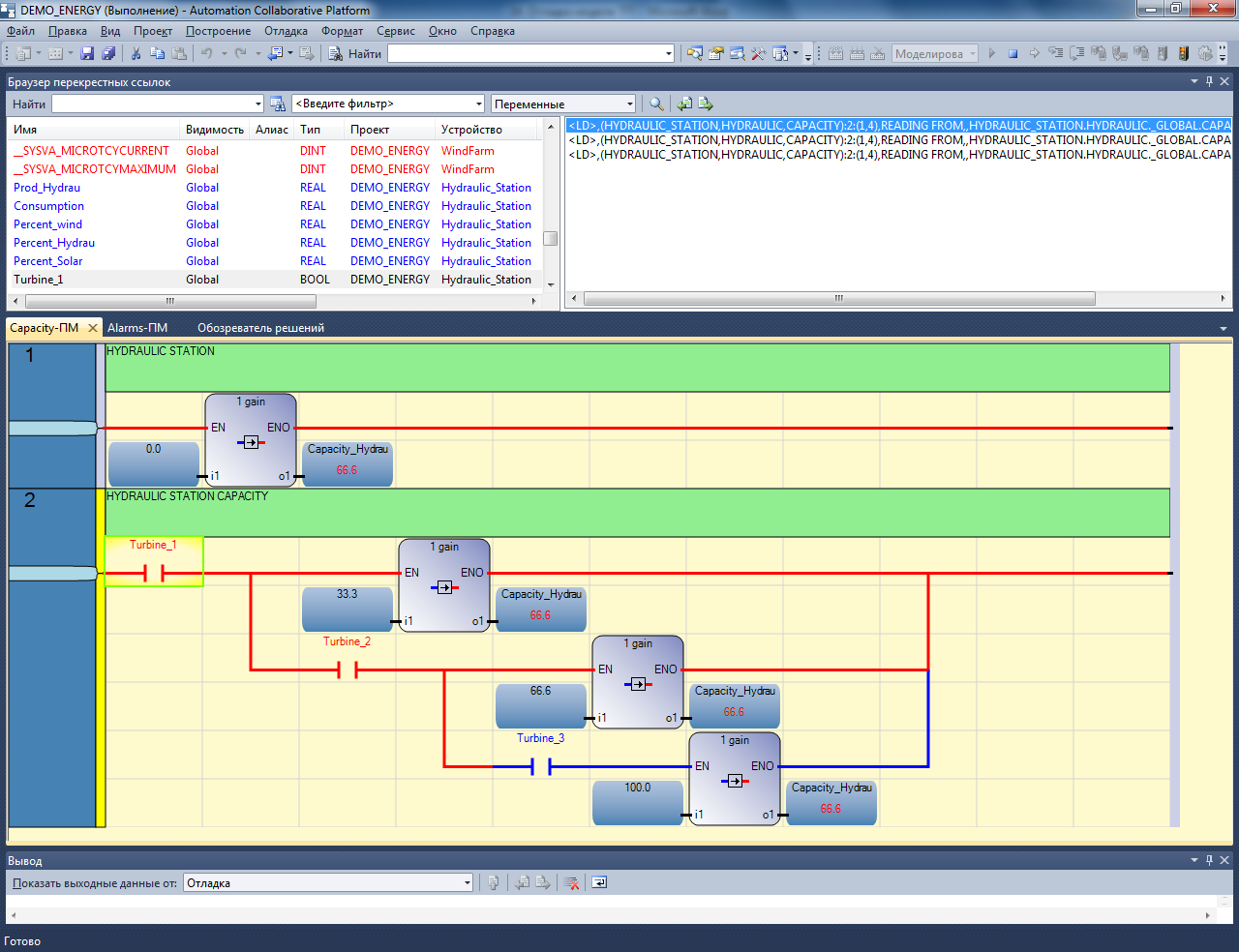Open the Properties window icon
This screenshot has height=952, width=1239.
pos(716,53)
